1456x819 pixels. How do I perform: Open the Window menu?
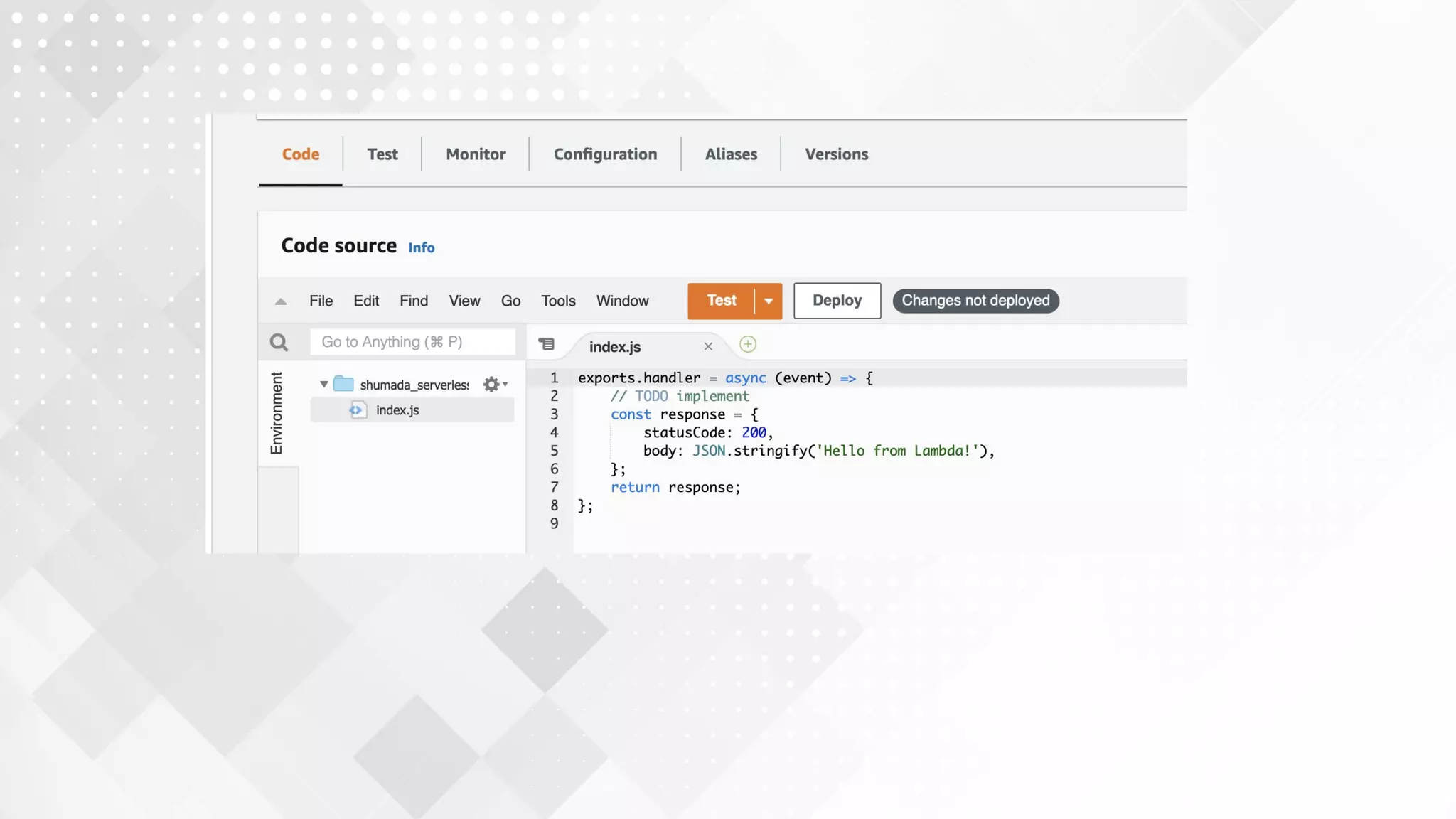622,301
